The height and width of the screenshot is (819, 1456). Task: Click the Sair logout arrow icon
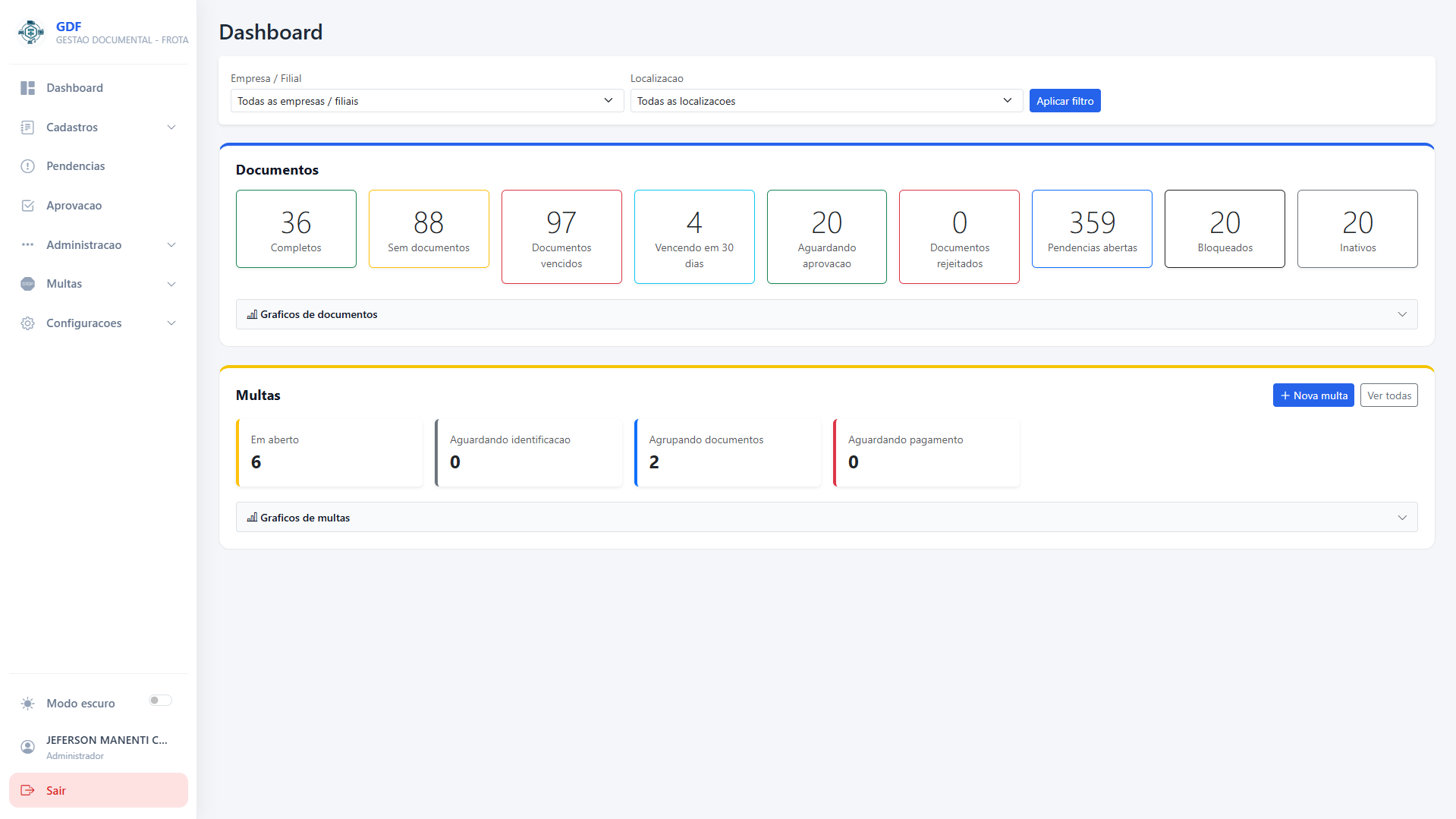point(28,790)
